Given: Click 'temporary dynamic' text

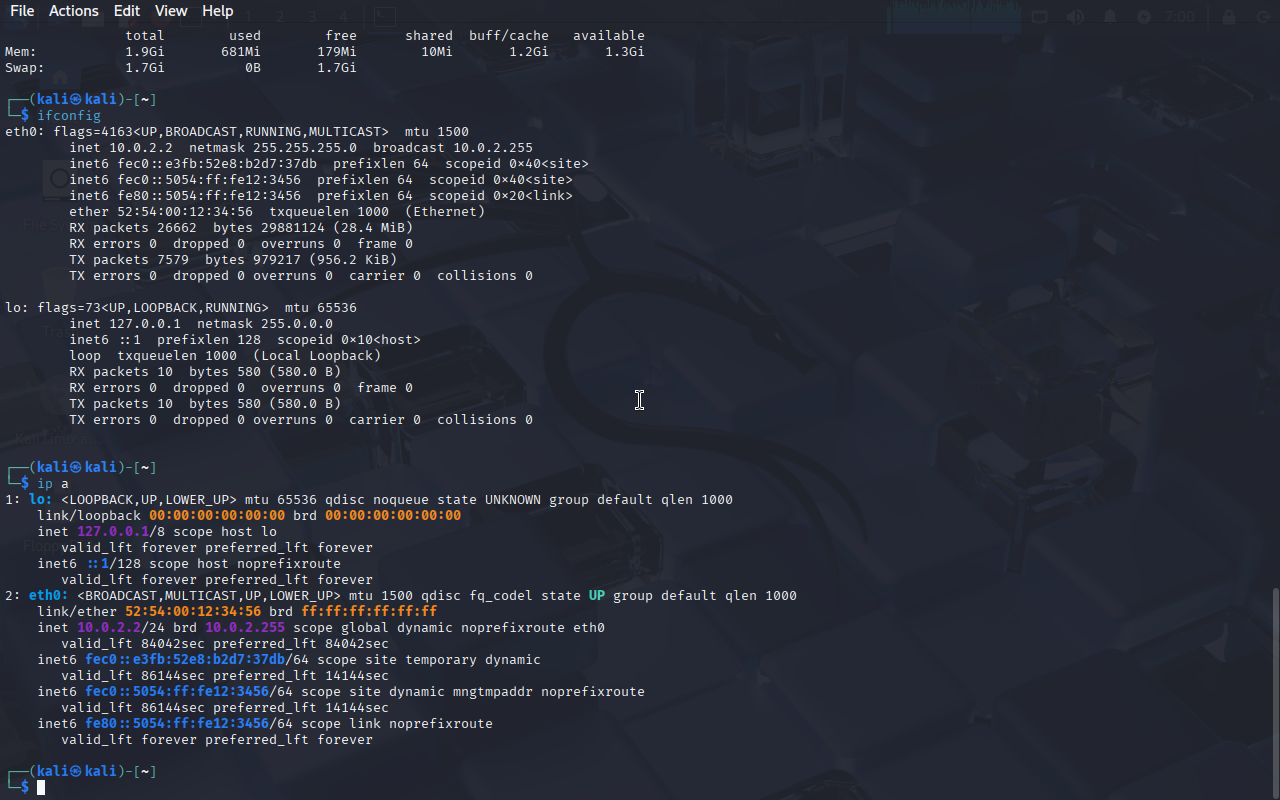Looking at the screenshot, I should tap(473, 660).
